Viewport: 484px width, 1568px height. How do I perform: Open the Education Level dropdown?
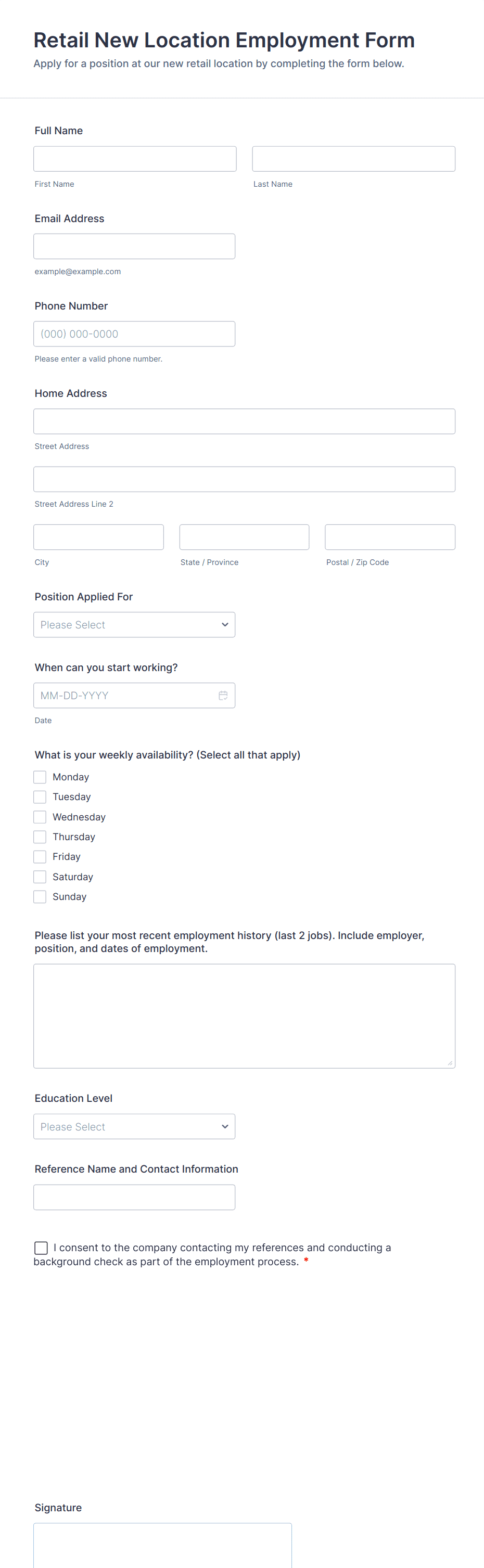pos(134,1126)
